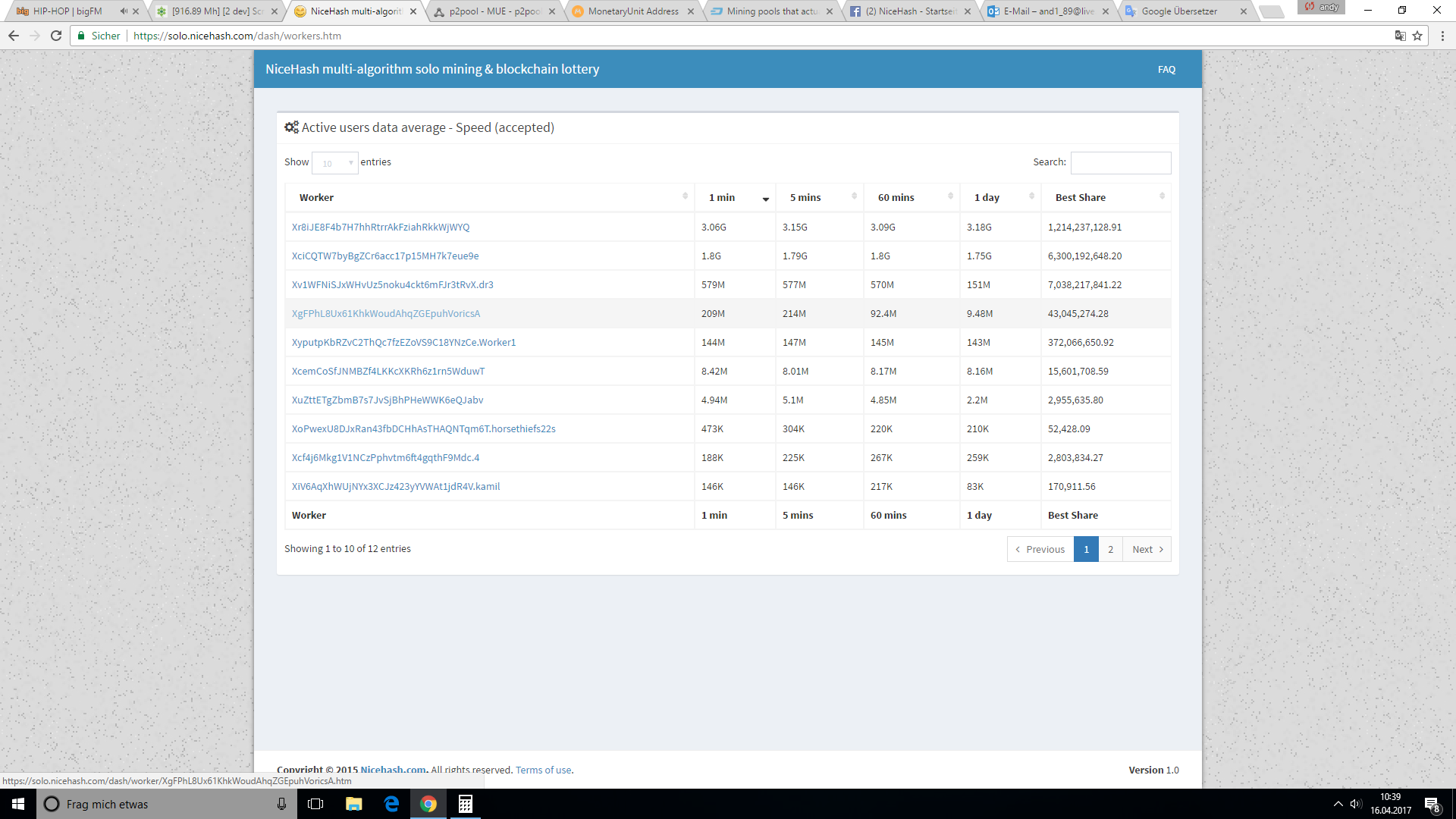Click the Chrome address bar URL
The image size is (1456, 819).
(237, 36)
